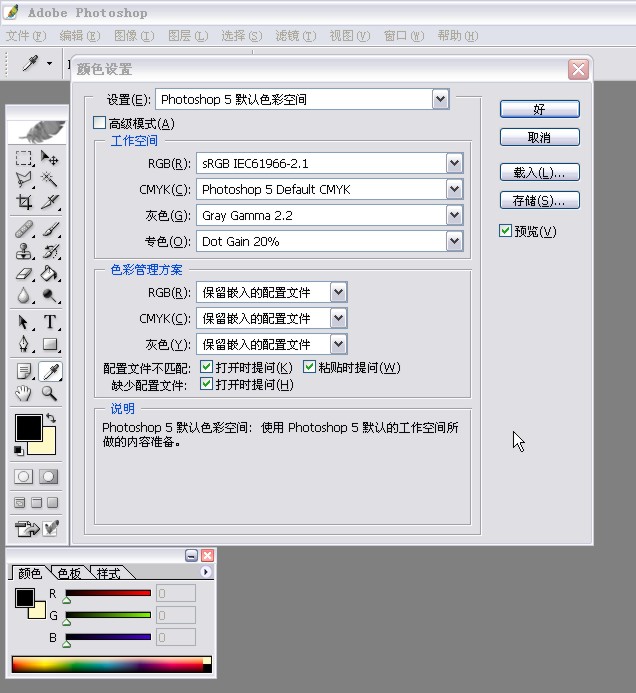The image size is (636, 693).
Task: Select the Magic Wand tool
Action: tap(50, 179)
